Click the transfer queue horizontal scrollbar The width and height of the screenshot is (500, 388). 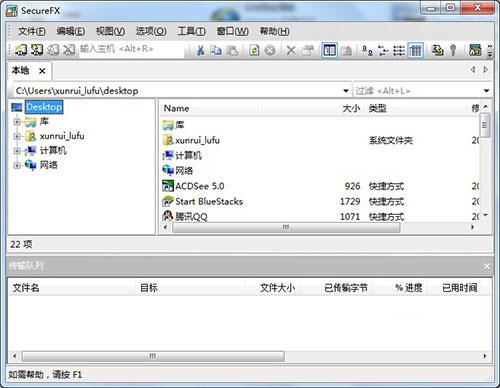(x=153, y=356)
